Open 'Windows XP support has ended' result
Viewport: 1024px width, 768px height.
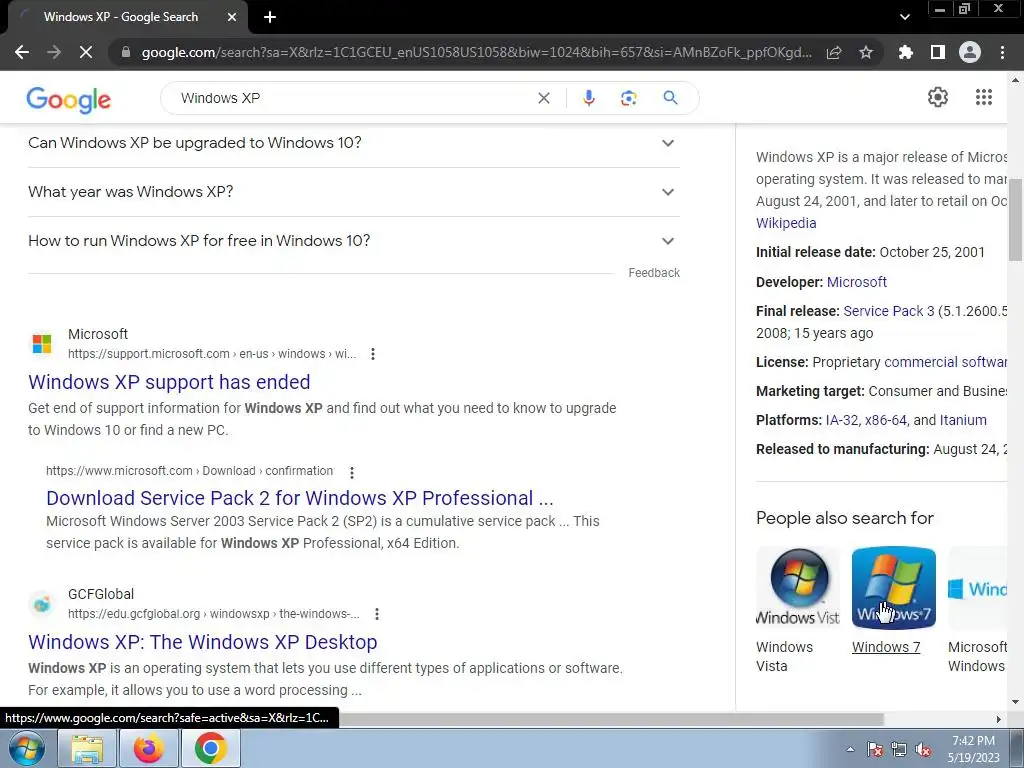tap(169, 382)
